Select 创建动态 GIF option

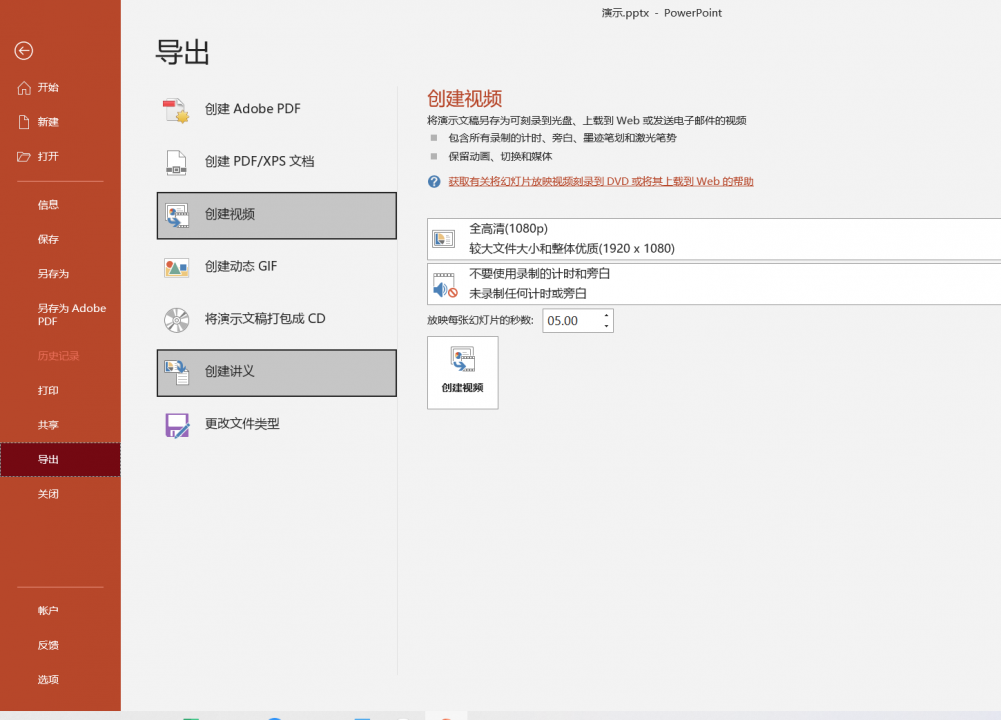point(276,267)
